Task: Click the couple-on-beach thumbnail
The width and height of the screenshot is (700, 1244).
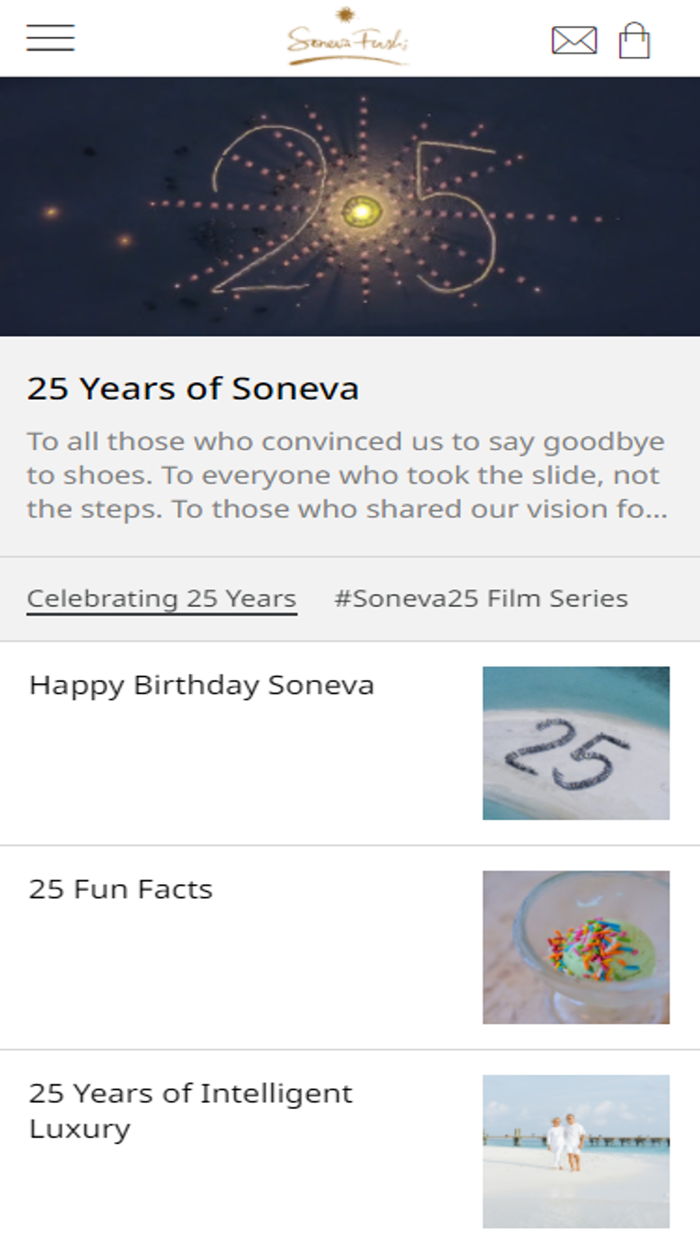Action: [575, 1150]
